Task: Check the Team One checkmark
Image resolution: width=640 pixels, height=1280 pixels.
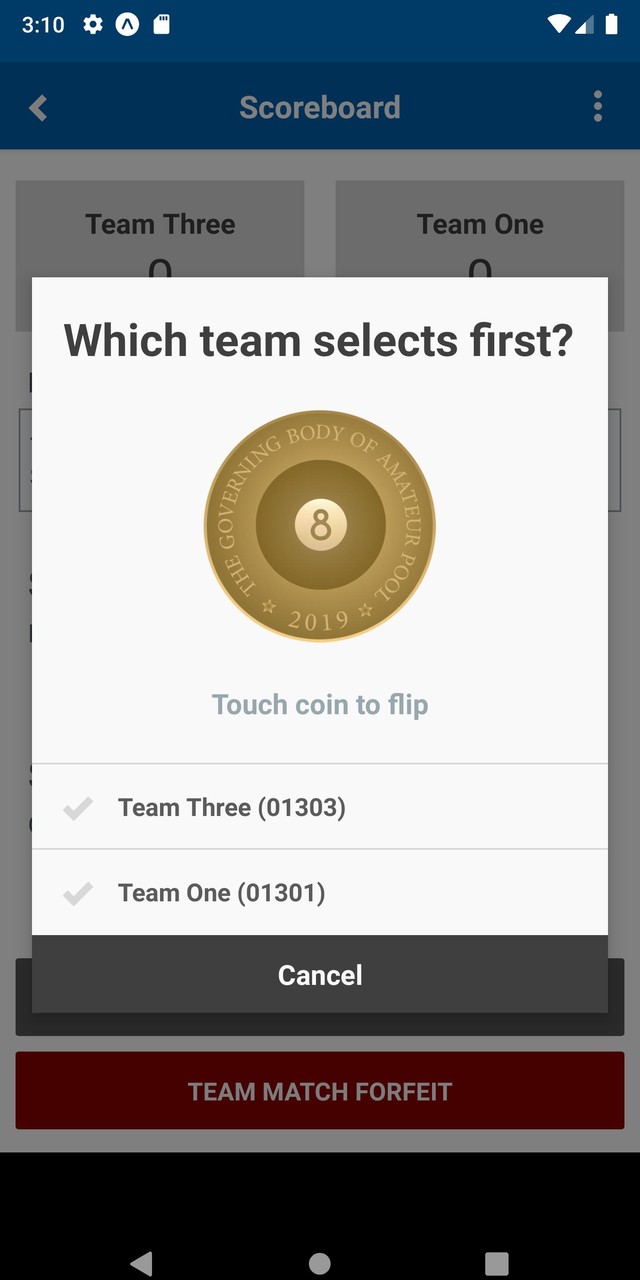Action: [x=77, y=893]
